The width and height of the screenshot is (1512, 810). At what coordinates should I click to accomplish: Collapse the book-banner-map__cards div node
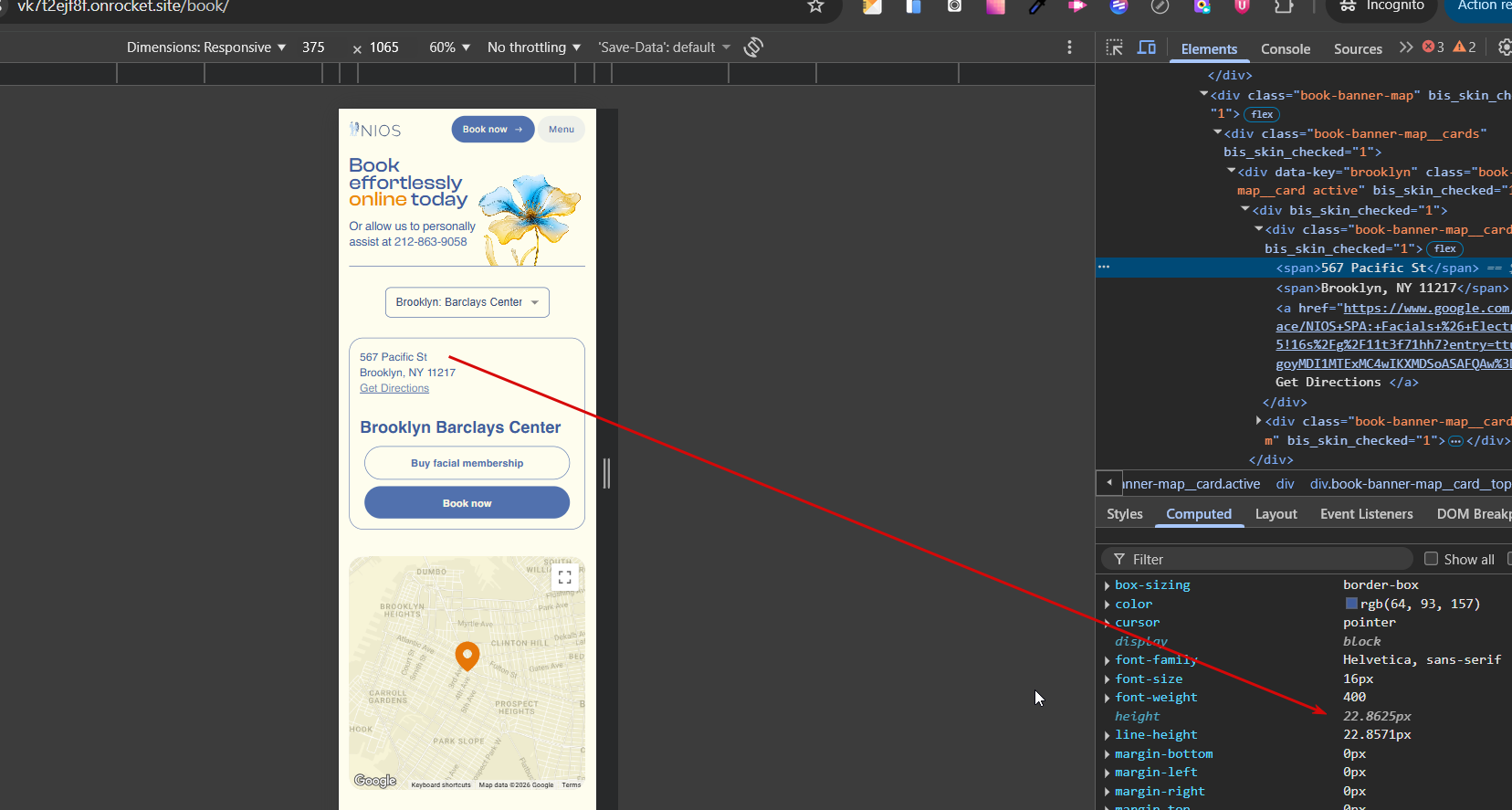[x=1218, y=132]
